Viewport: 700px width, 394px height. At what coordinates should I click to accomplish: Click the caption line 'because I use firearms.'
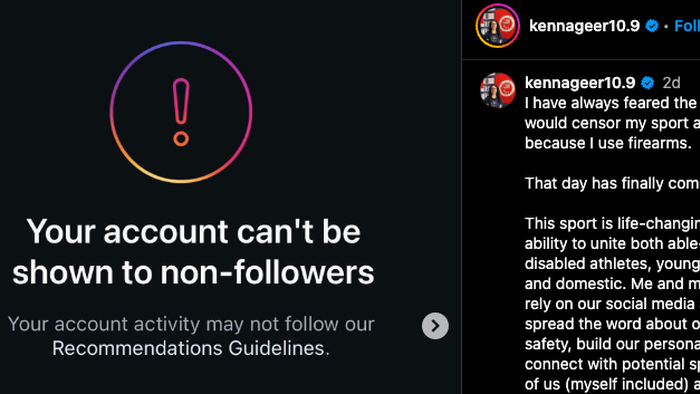click(x=608, y=143)
